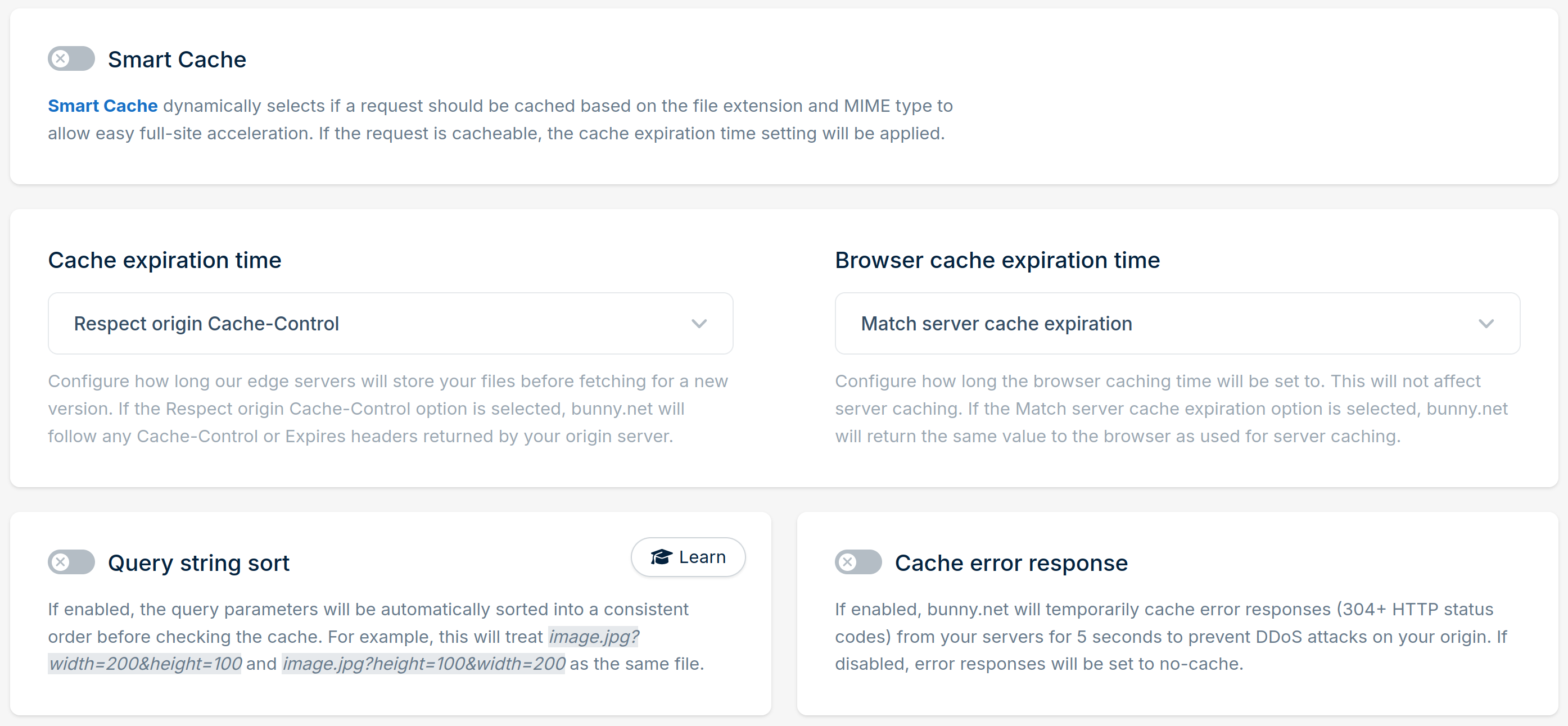Click the Cache error response heading

pyautogui.click(x=1011, y=563)
